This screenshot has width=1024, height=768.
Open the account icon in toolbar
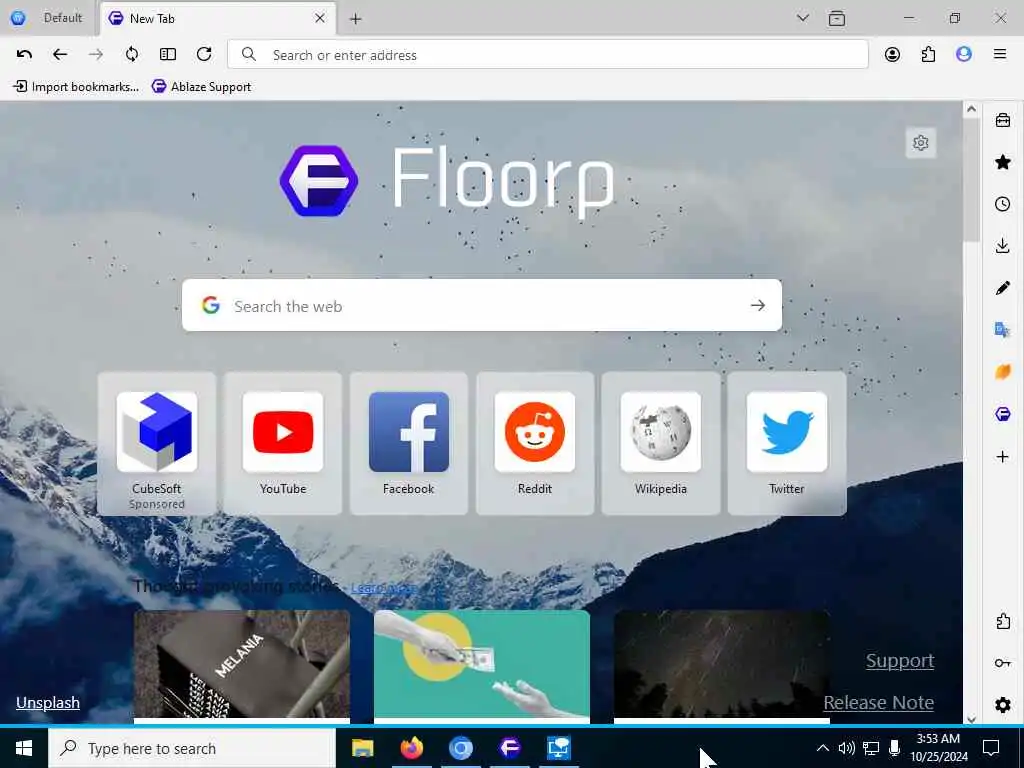892,54
